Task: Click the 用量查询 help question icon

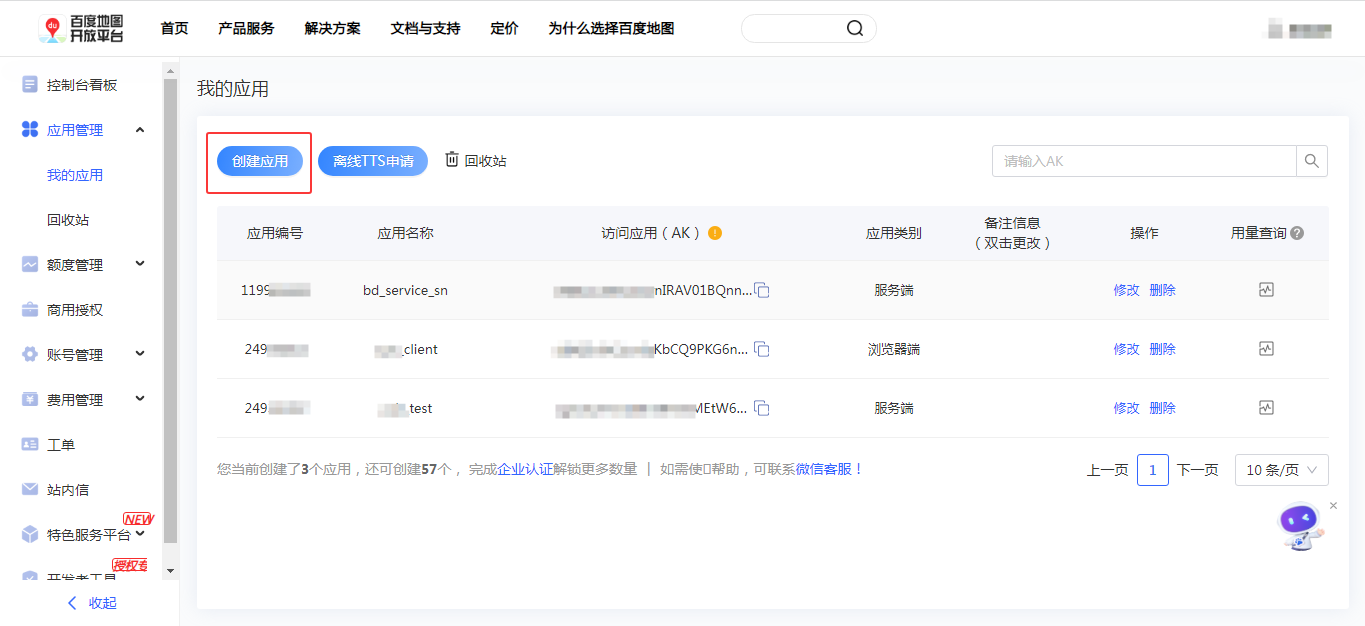Action: pos(1297,233)
